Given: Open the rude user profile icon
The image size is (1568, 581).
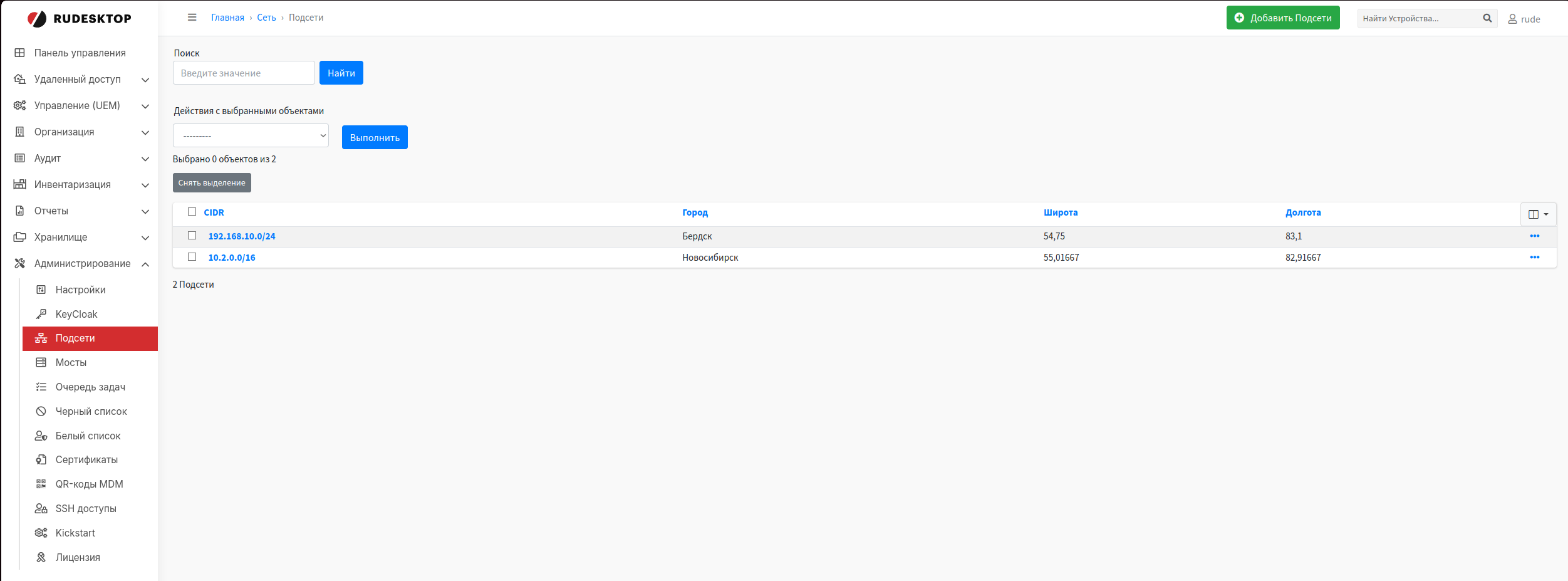Looking at the screenshot, I should (x=1511, y=19).
